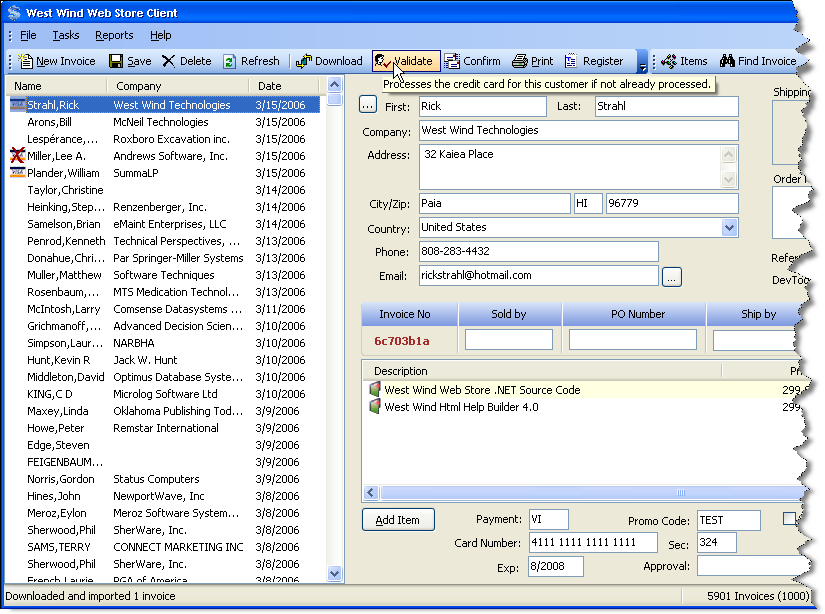Sort list by Name column header

pyautogui.click(x=57, y=86)
